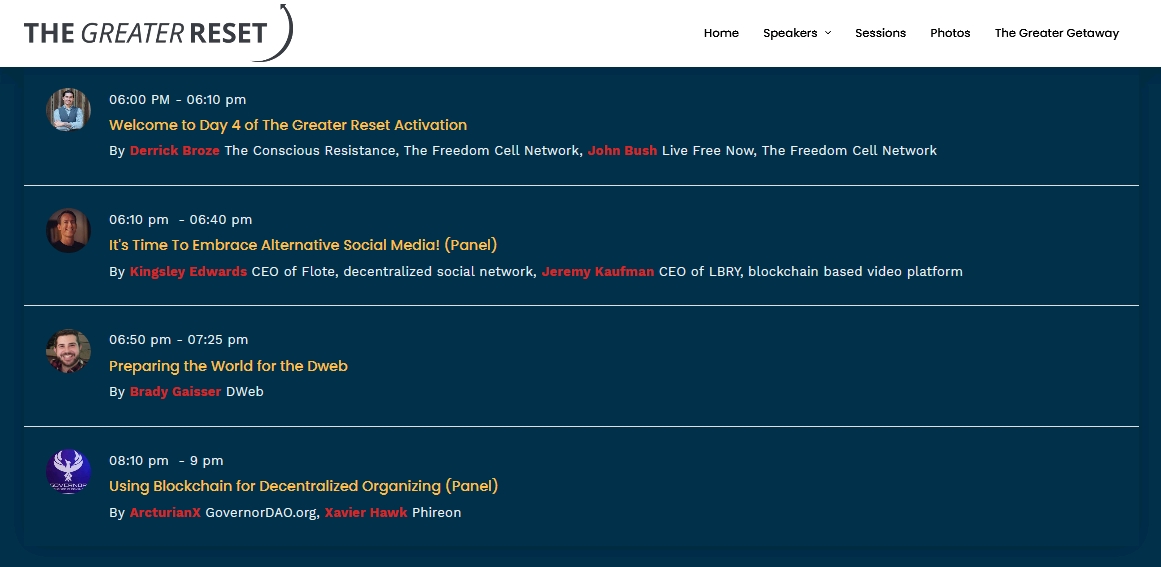View speaker Brady Gaisser
Viewport: 1161px width, 567px height.
(175, 392)
